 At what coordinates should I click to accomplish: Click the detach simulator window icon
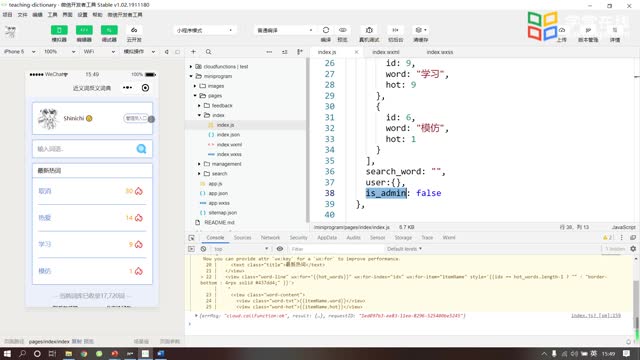[178, 52]
